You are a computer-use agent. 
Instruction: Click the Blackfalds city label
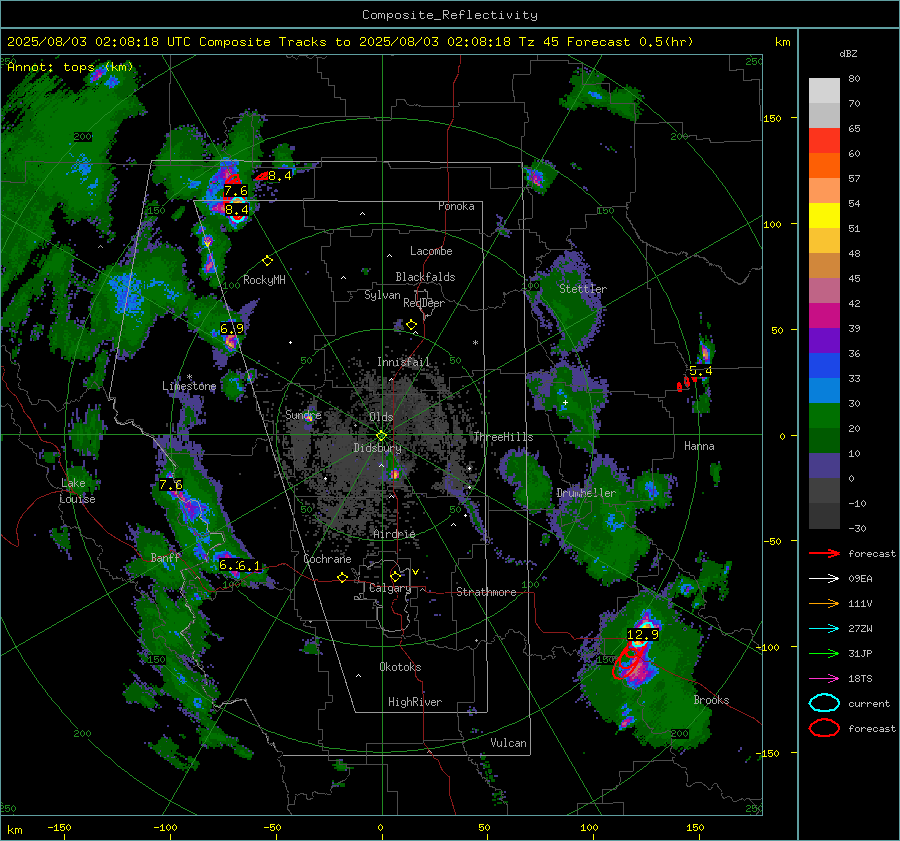pos(425,277)
